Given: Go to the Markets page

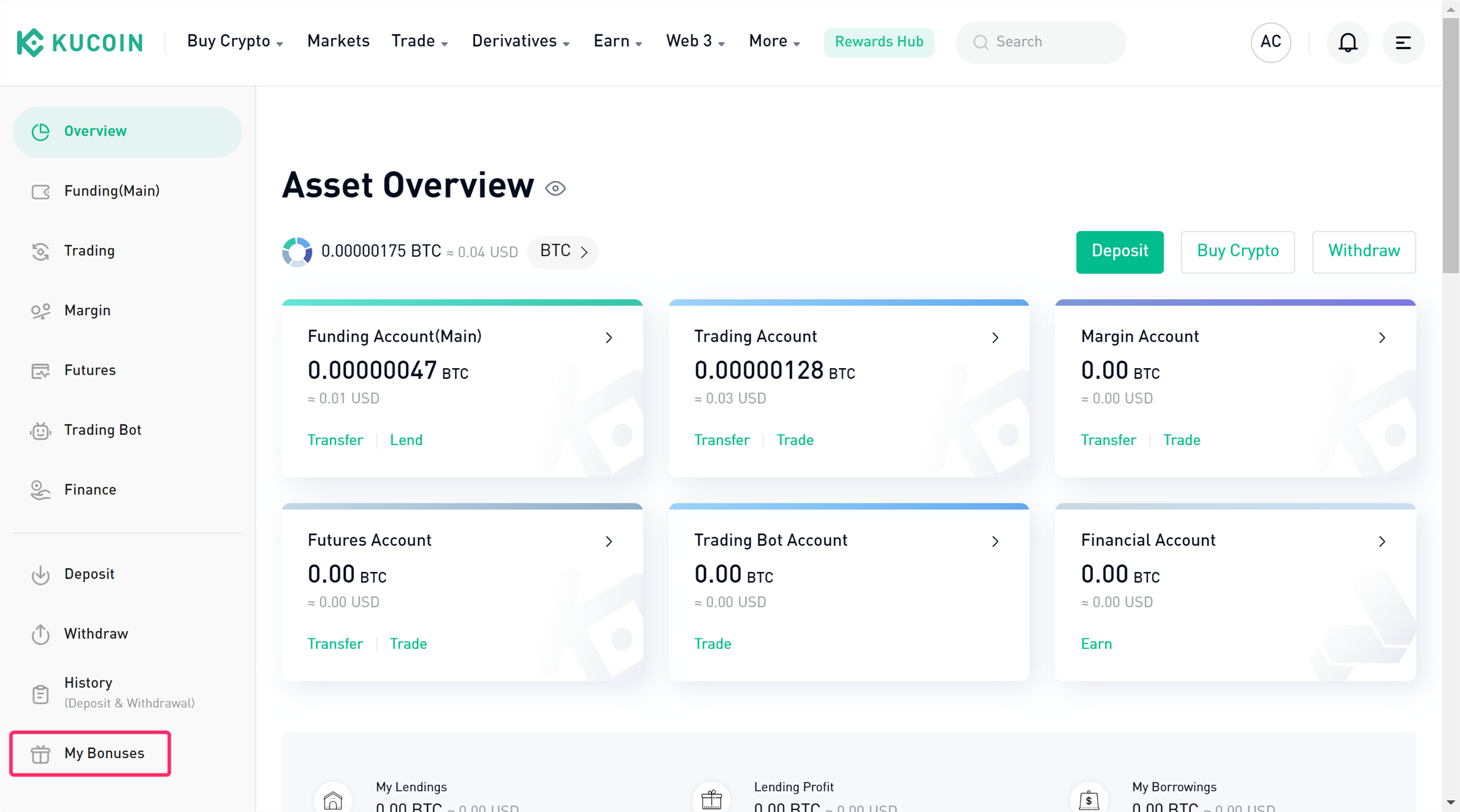Looking at the screenshot, I should tap(338, 41).
